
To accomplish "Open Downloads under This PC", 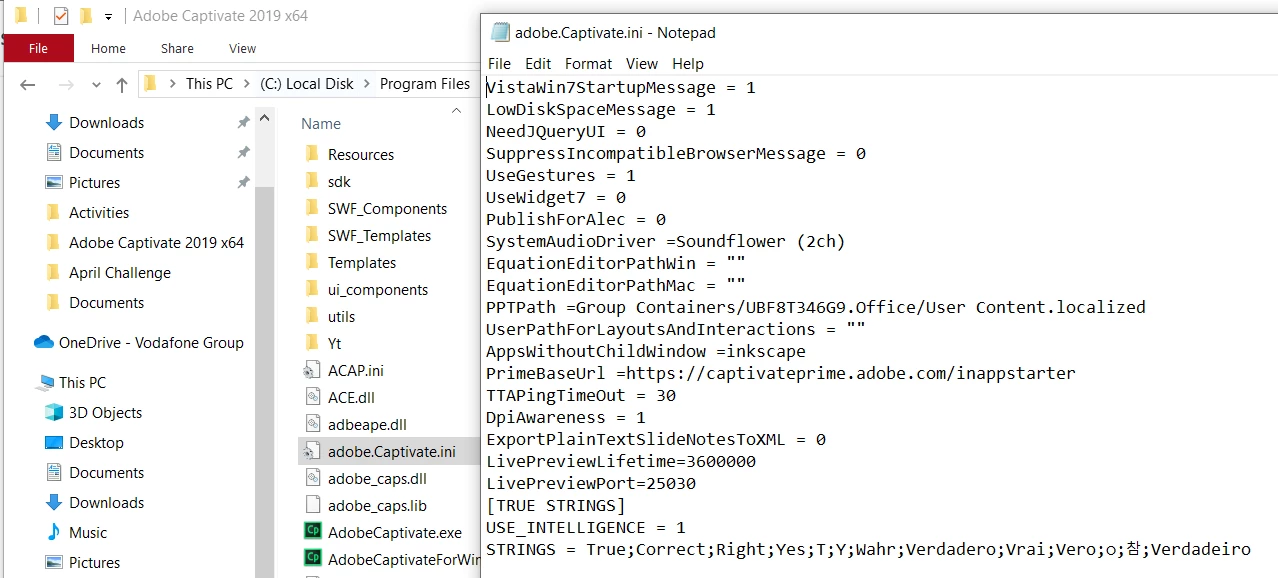I will click(106, 503).
